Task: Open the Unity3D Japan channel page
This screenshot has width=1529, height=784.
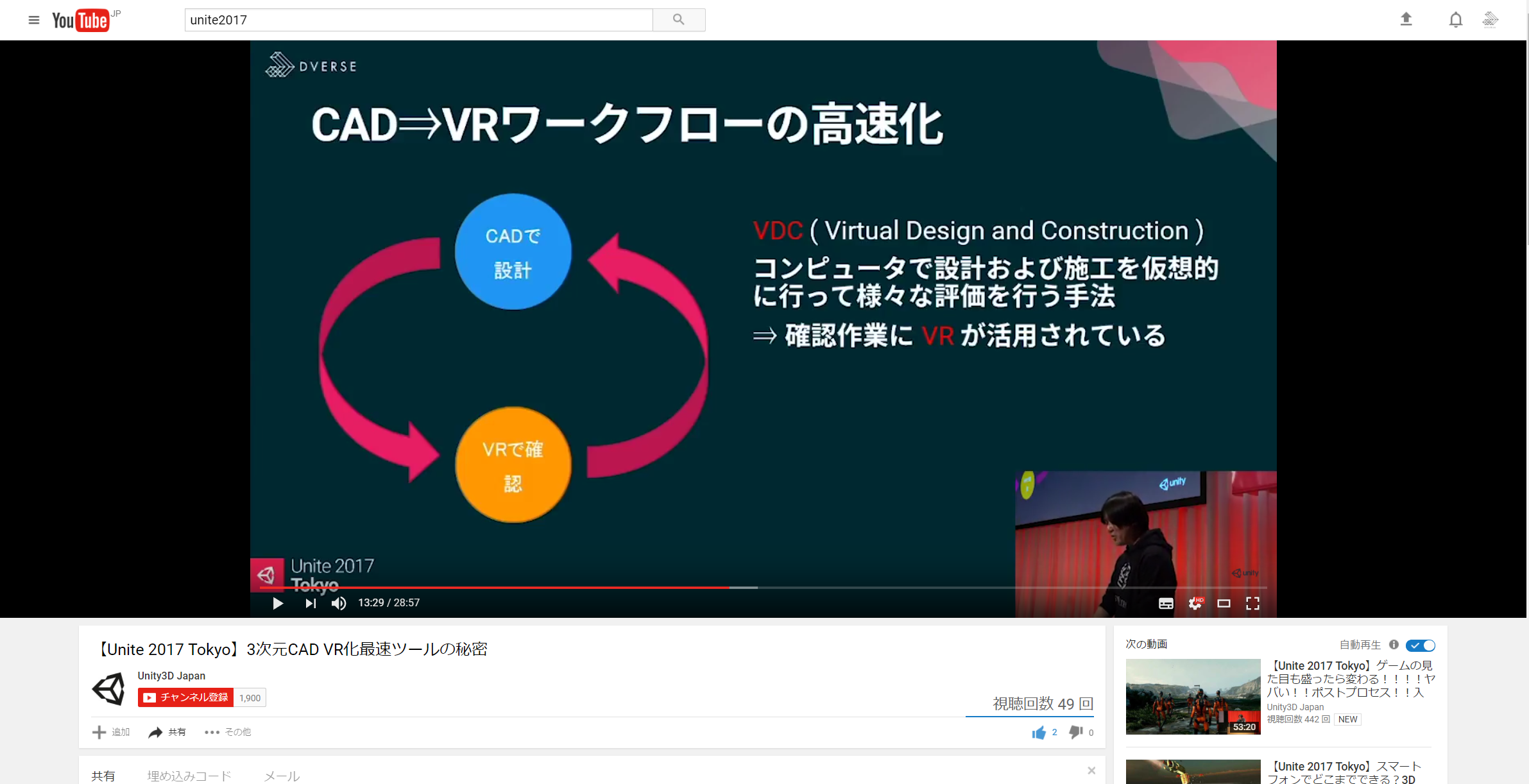Action: pos(171,676)
